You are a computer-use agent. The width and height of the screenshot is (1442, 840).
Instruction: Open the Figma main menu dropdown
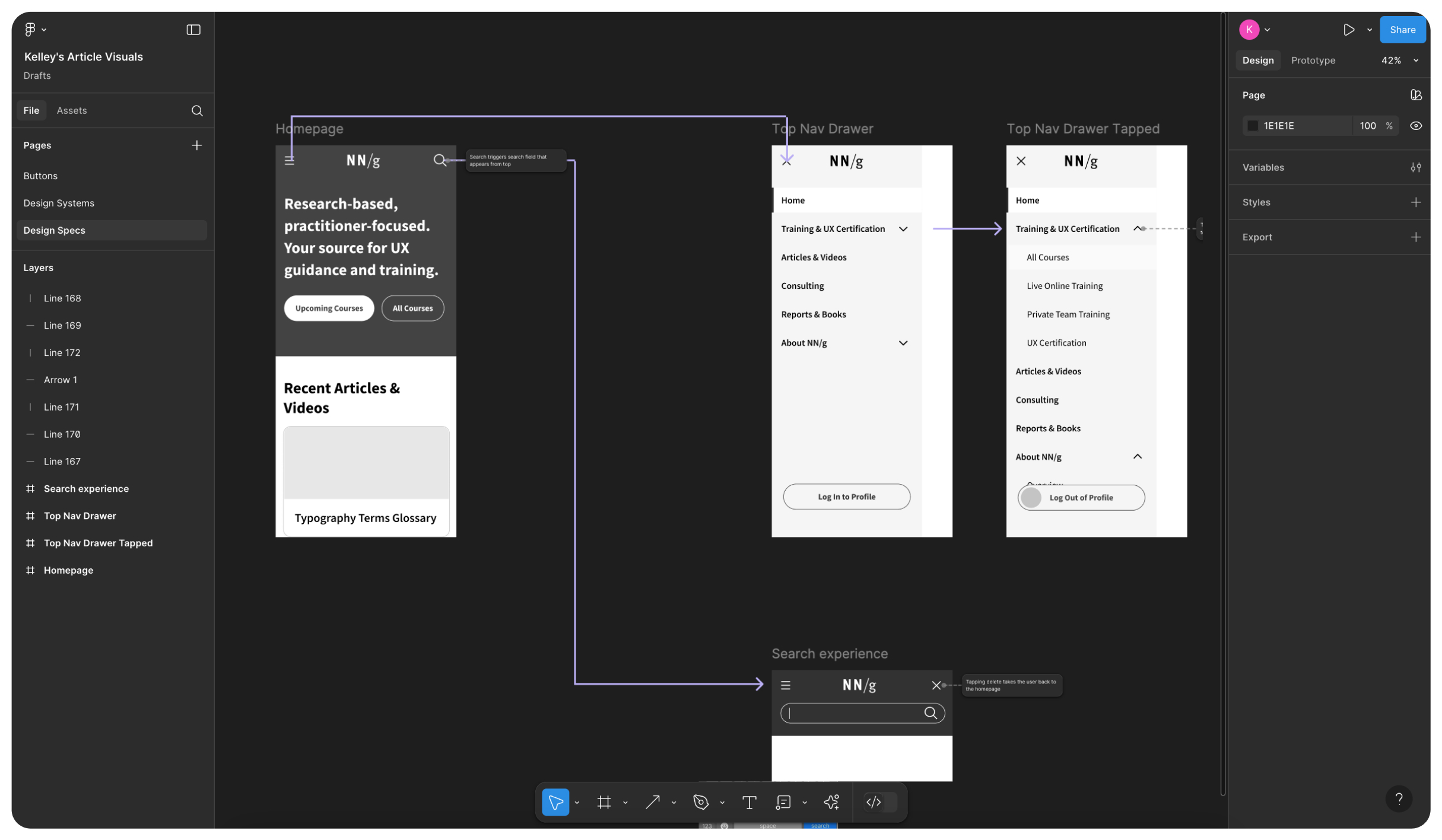(x=34, y=29)
